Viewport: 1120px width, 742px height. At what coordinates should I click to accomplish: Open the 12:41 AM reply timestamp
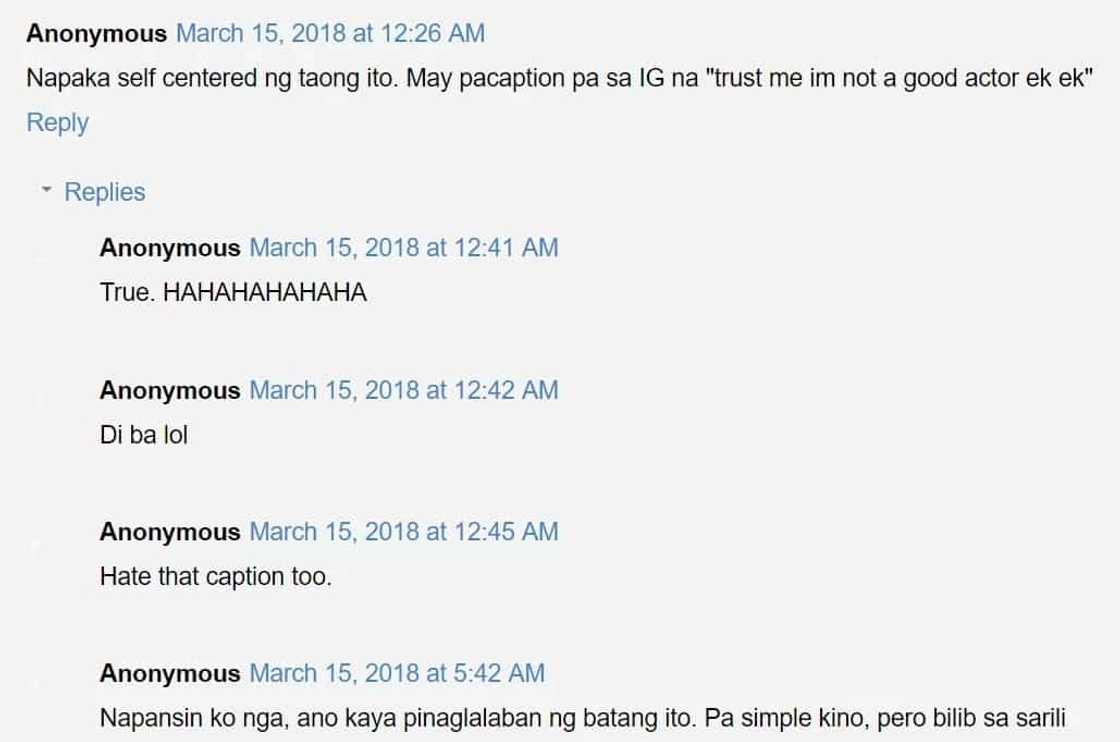[x=403, y=248]
